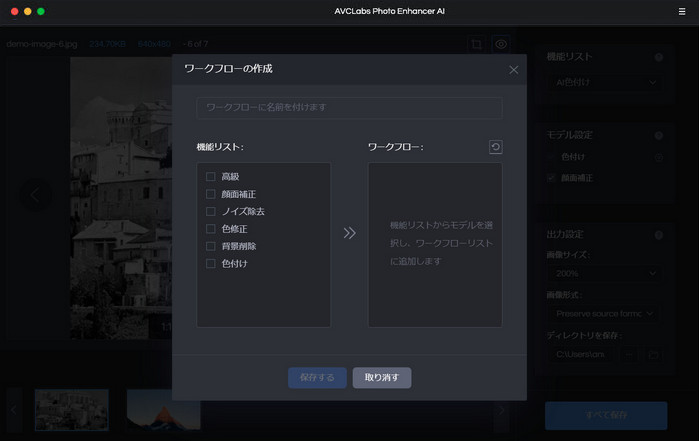Click help icon beside 機能リスト panel title
The width and height of the screenshot is (699, 441).
tap(659, 57)
